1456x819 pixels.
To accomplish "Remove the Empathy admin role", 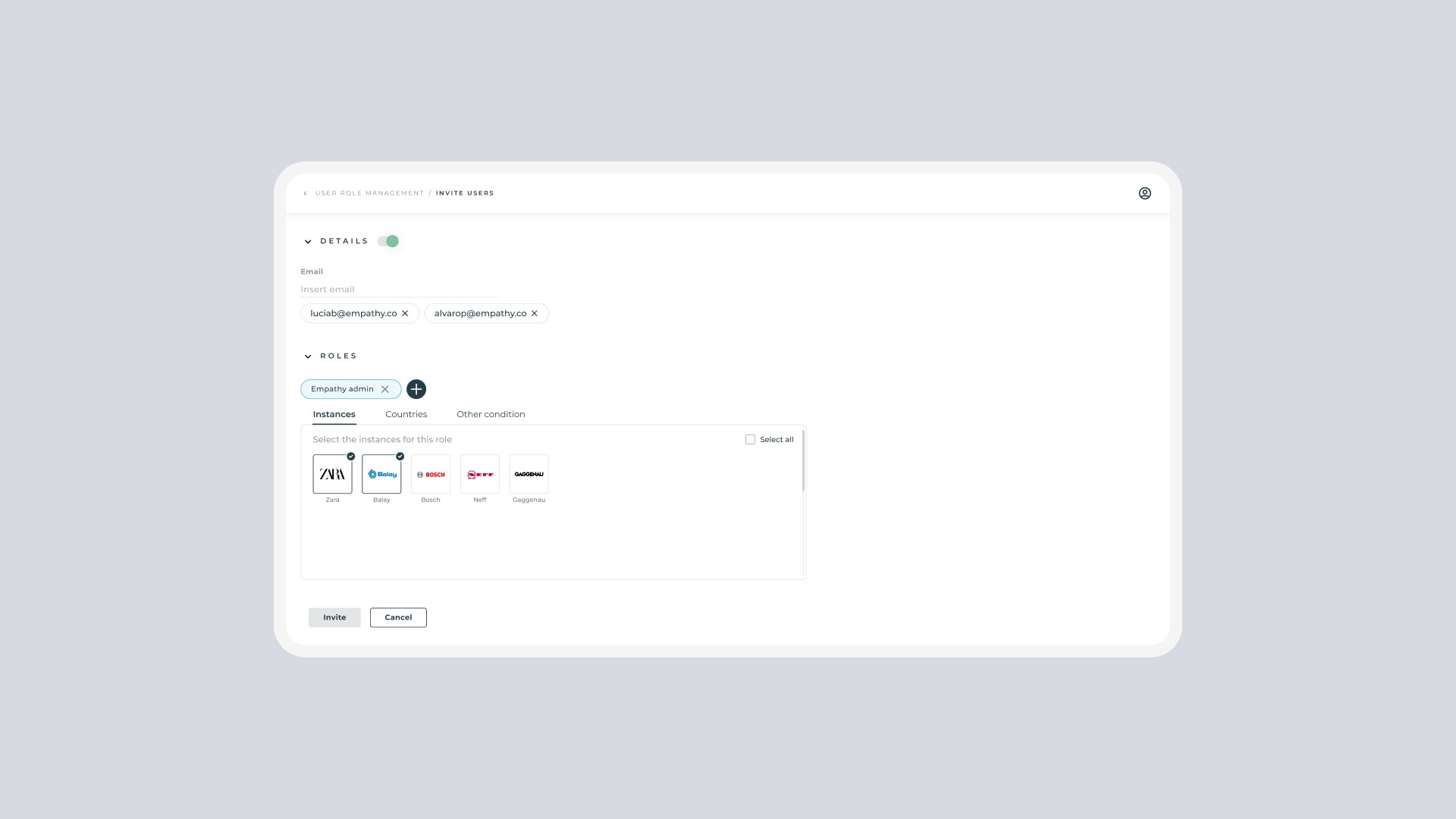I will pyautogui.click(x=385, y=389).
